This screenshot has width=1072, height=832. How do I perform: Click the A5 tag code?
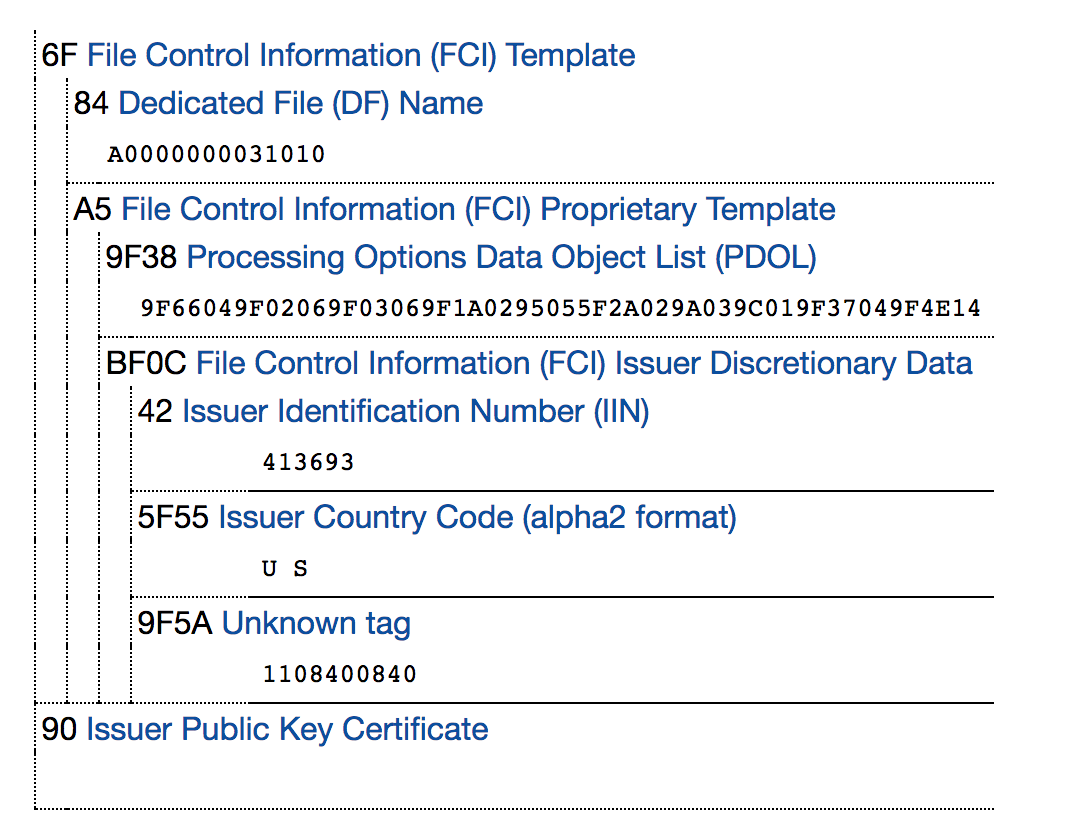point(93,210)
